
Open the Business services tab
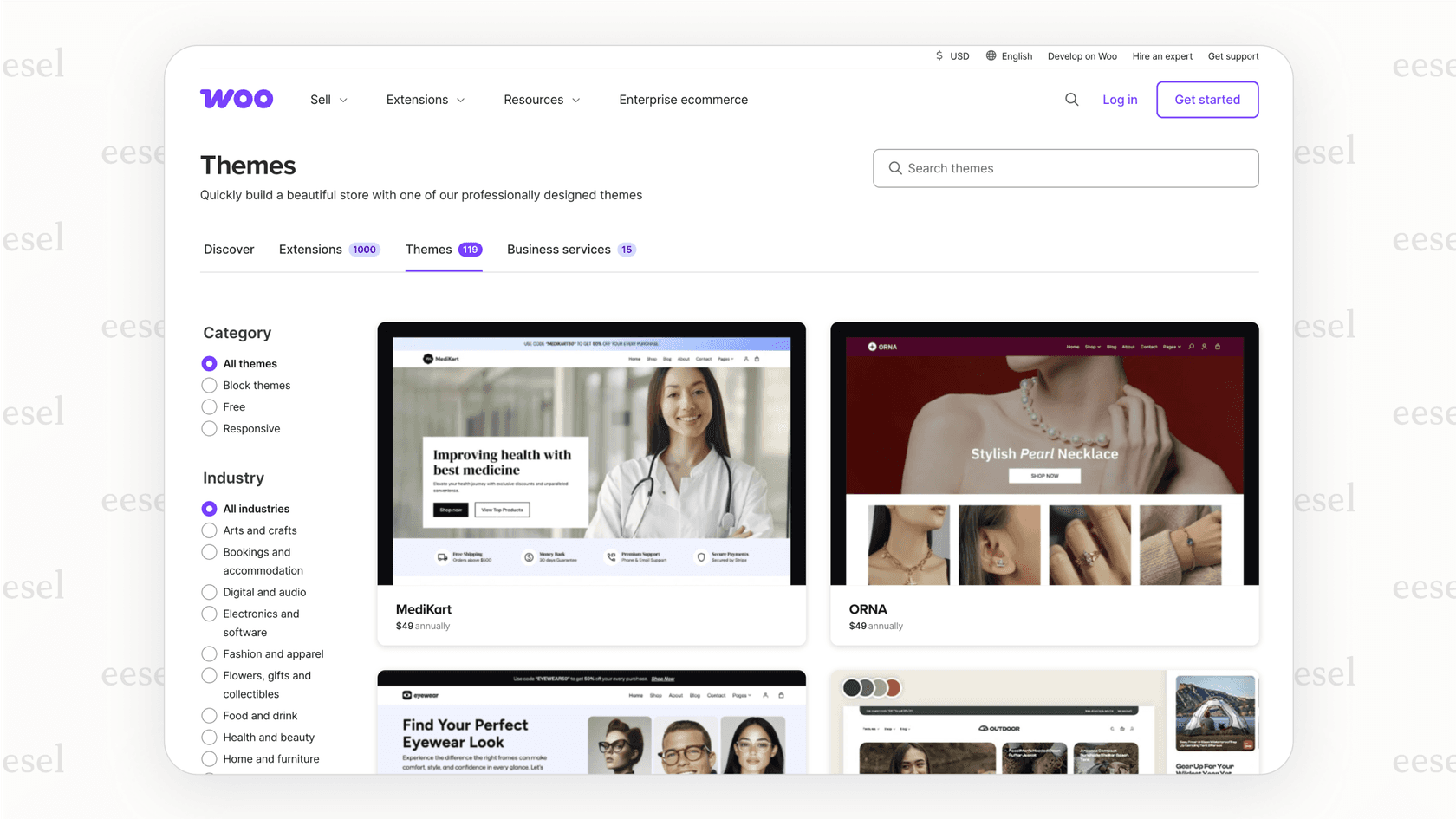559,250
